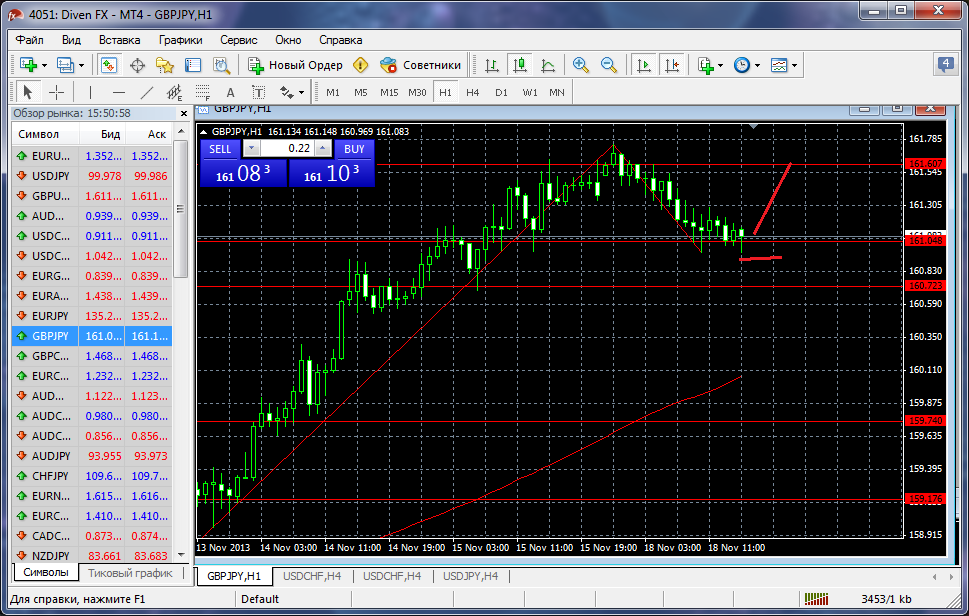Toggle the Data Window crosshair-circle icon
This screenshot has height=616, width=969.
pos(137,65)
